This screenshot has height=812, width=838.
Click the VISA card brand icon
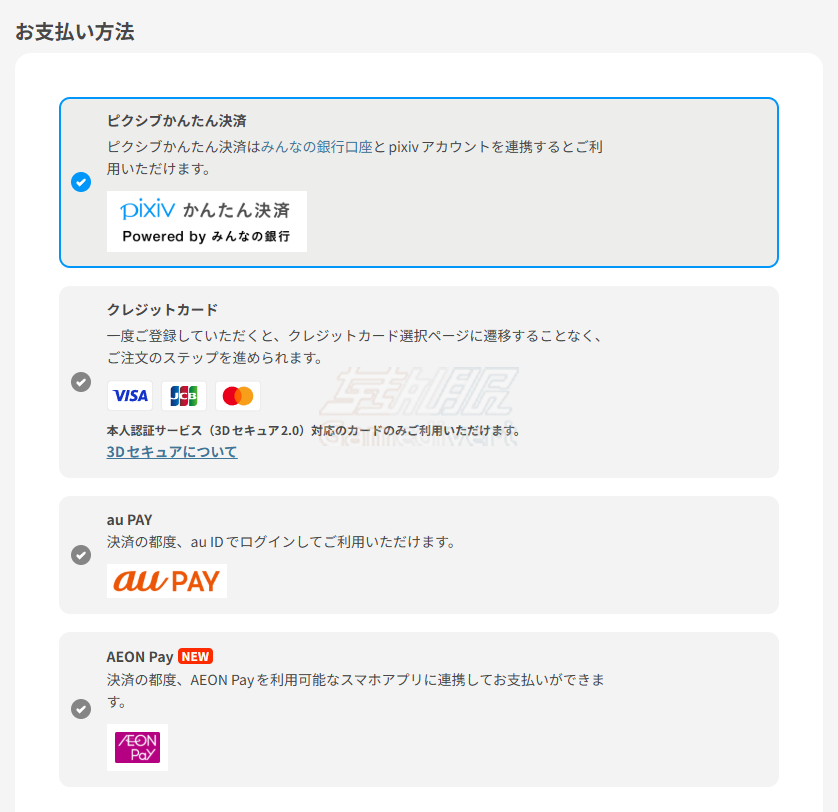(130, 396)
